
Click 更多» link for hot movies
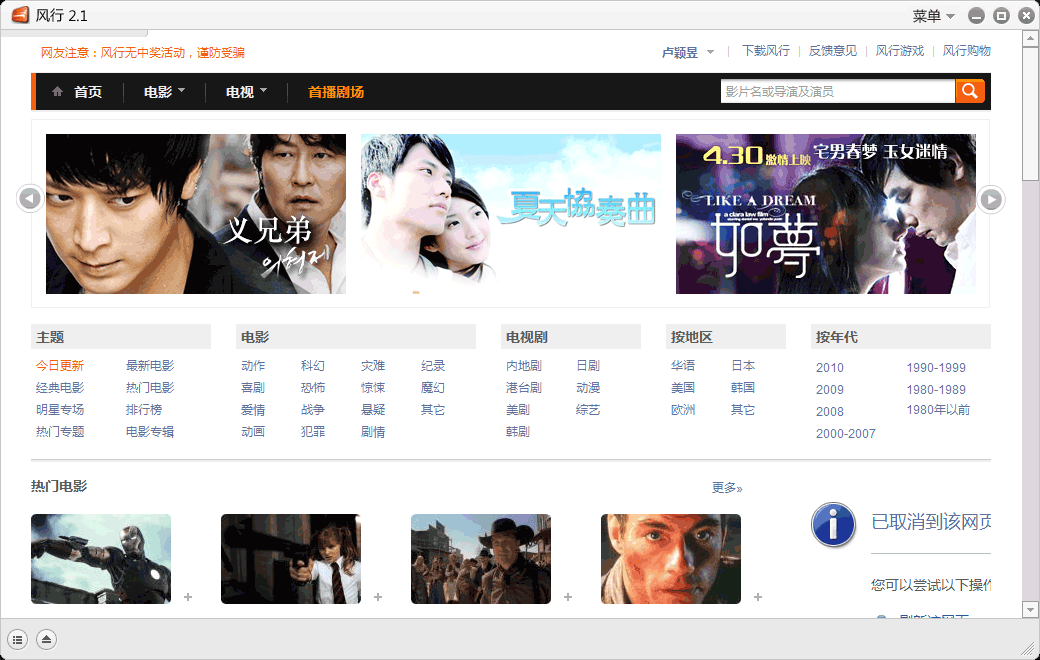727,488
